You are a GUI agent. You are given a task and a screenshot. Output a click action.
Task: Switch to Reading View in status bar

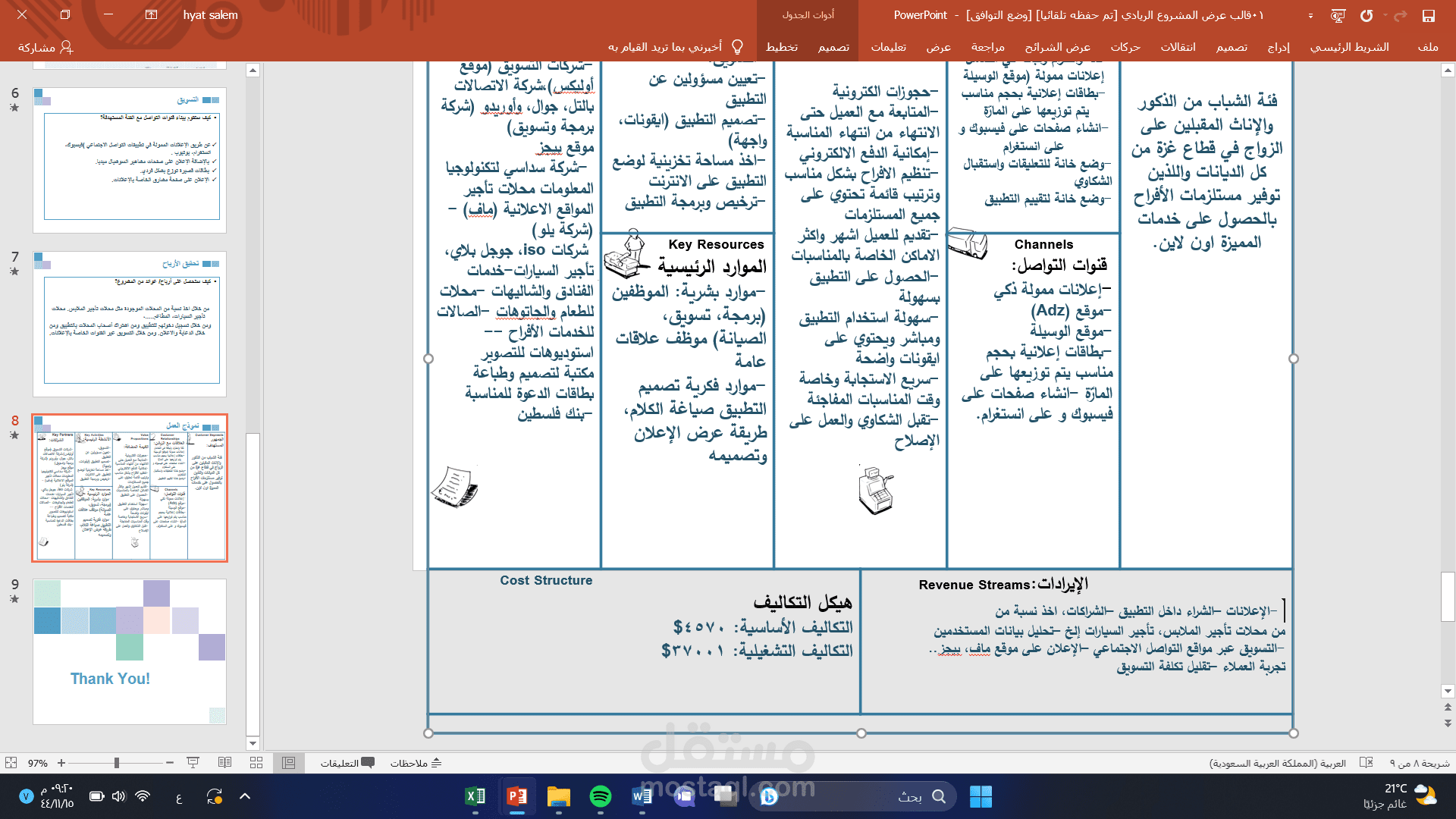tap(224, 763)
